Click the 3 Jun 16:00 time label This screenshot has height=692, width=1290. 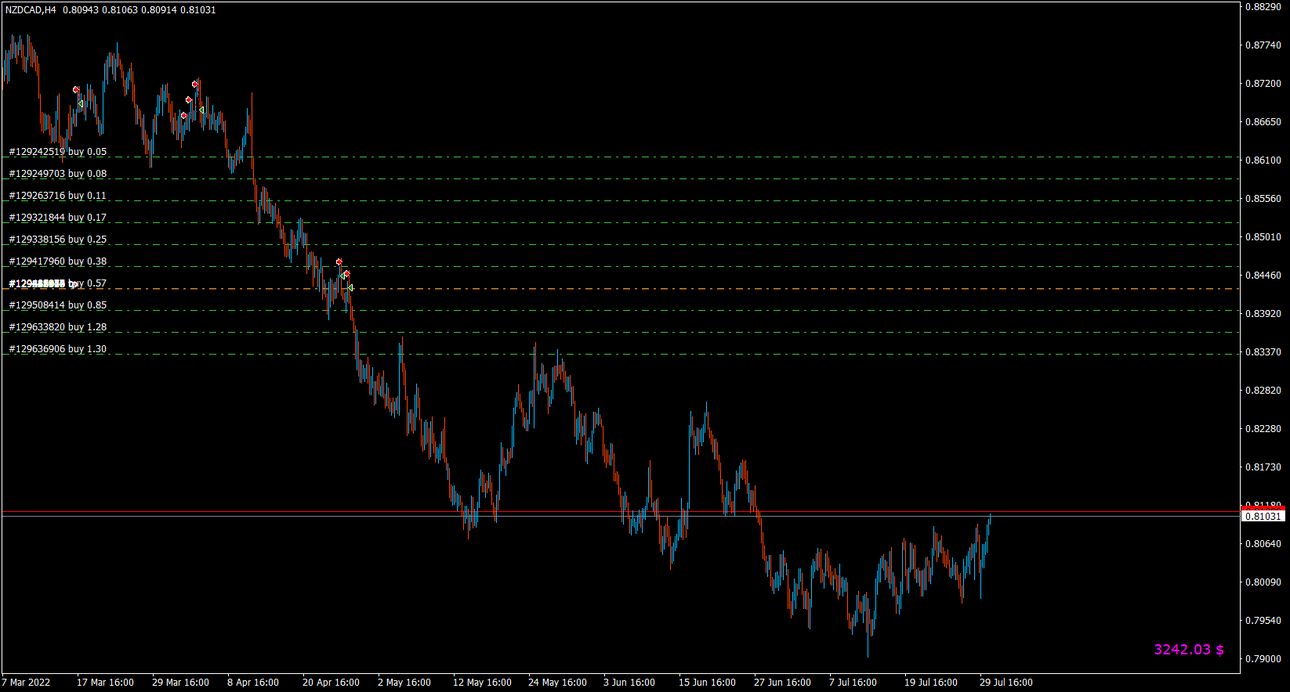pyautogui.click(x=629, y=683)
